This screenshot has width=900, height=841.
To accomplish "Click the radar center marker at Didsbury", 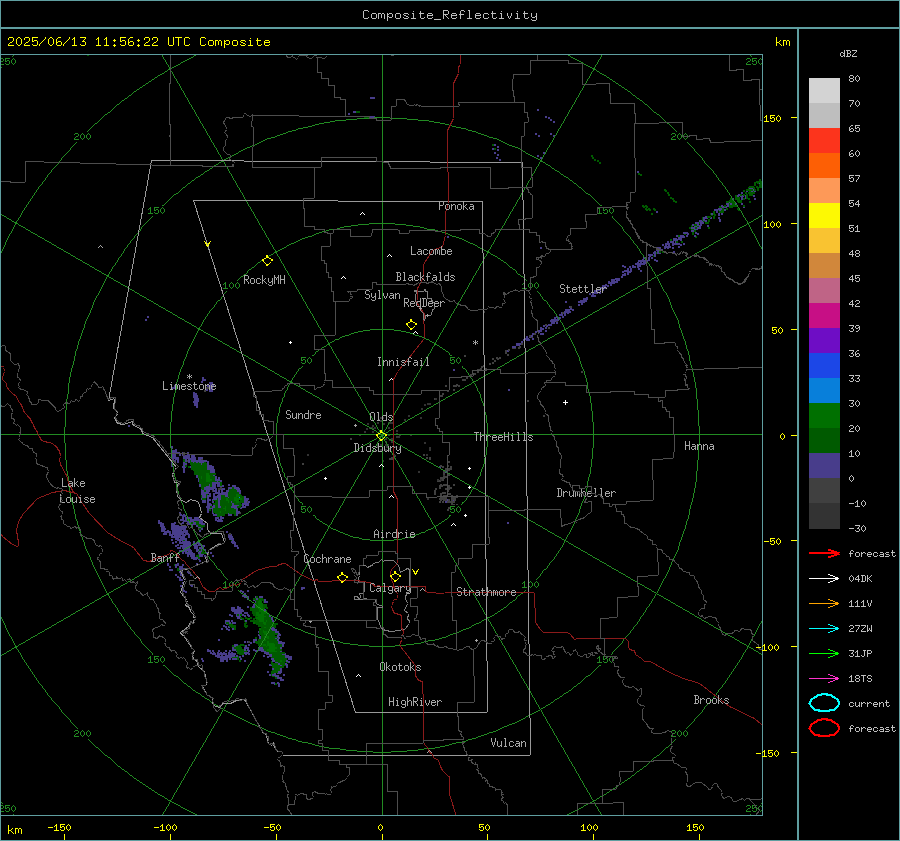I will [381, 436].
